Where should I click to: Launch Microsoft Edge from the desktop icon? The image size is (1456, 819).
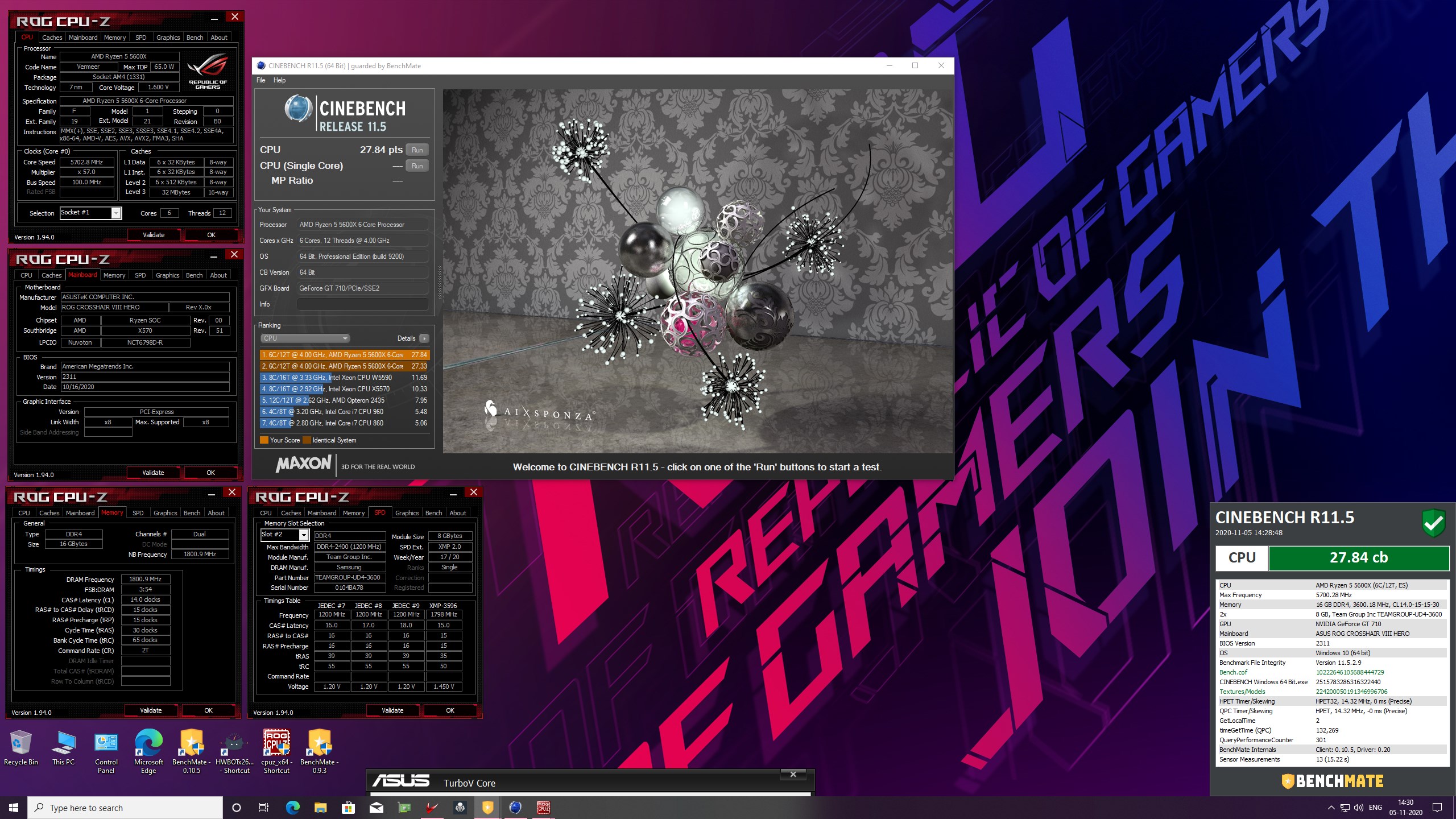[x=148, y=751]
